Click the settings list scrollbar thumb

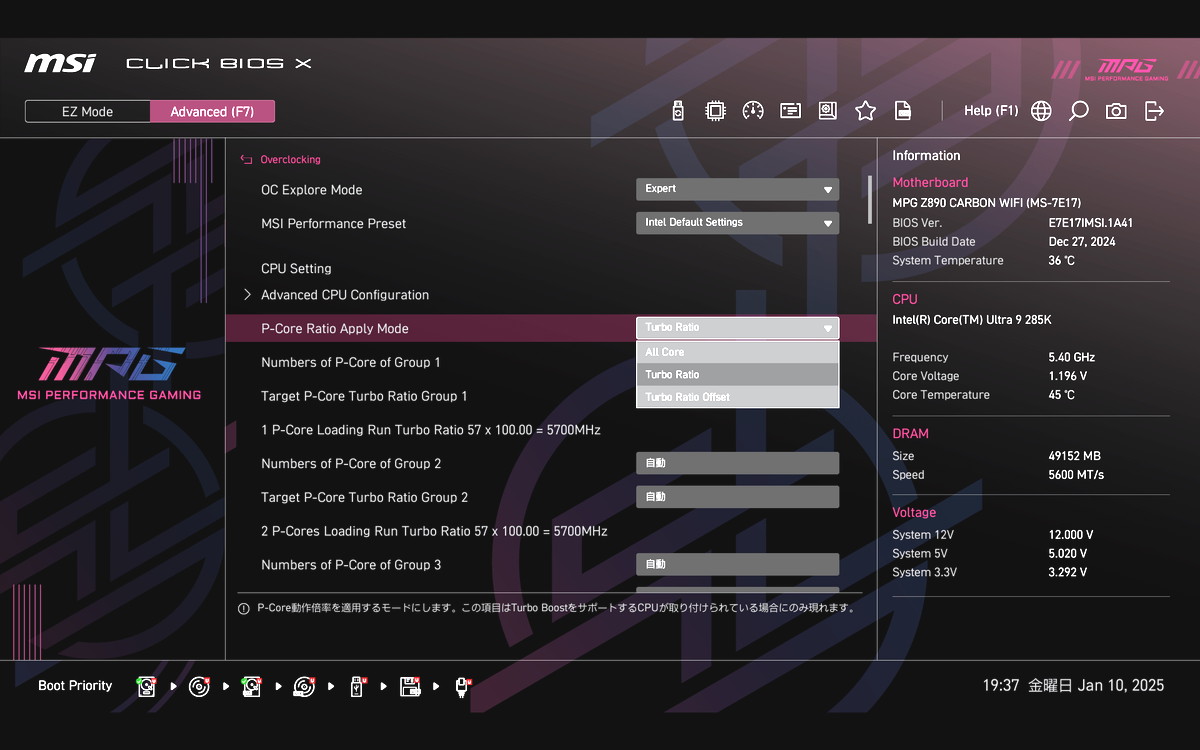point(870,199)
